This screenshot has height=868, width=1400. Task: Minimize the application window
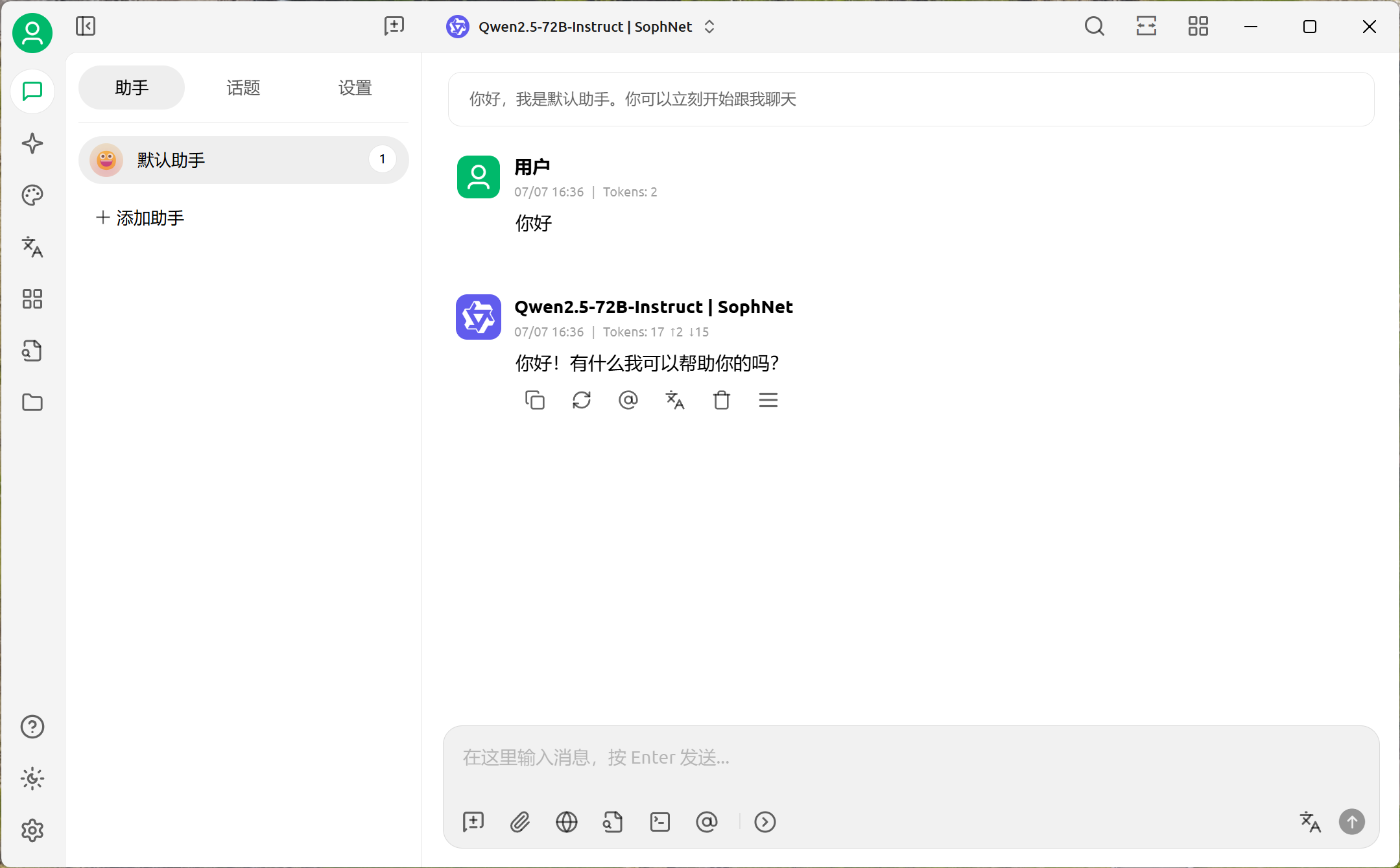tap(1252, 27)
